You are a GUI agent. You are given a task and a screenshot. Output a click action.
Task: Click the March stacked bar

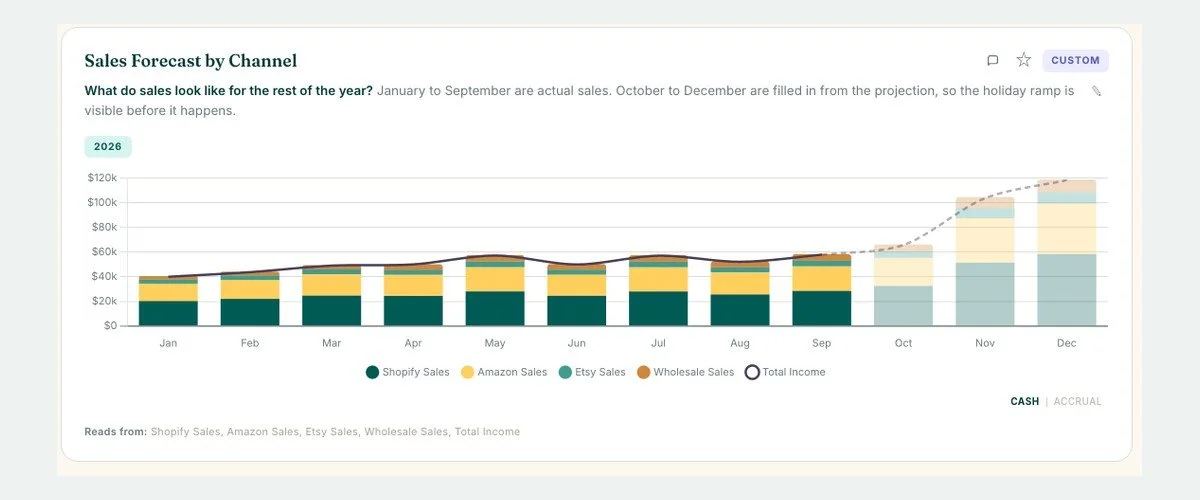[332, 296]
